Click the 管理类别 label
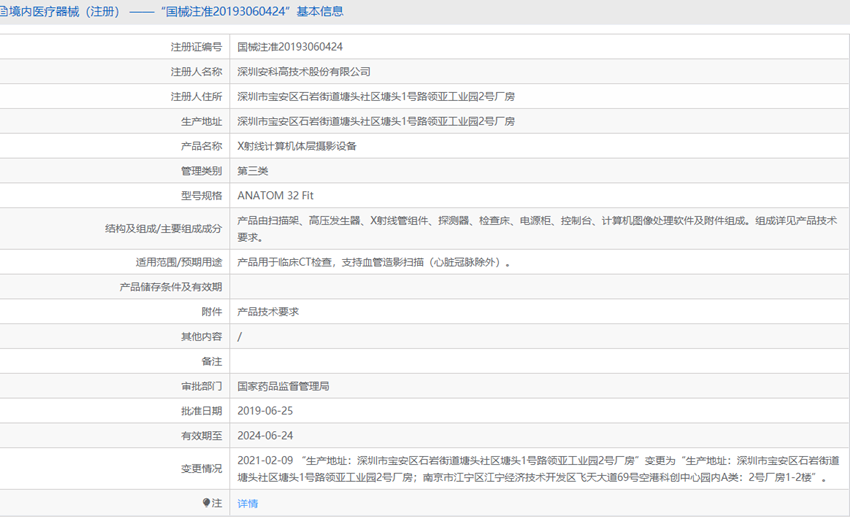This screenshot has width=850, height=518. point(201,171)
